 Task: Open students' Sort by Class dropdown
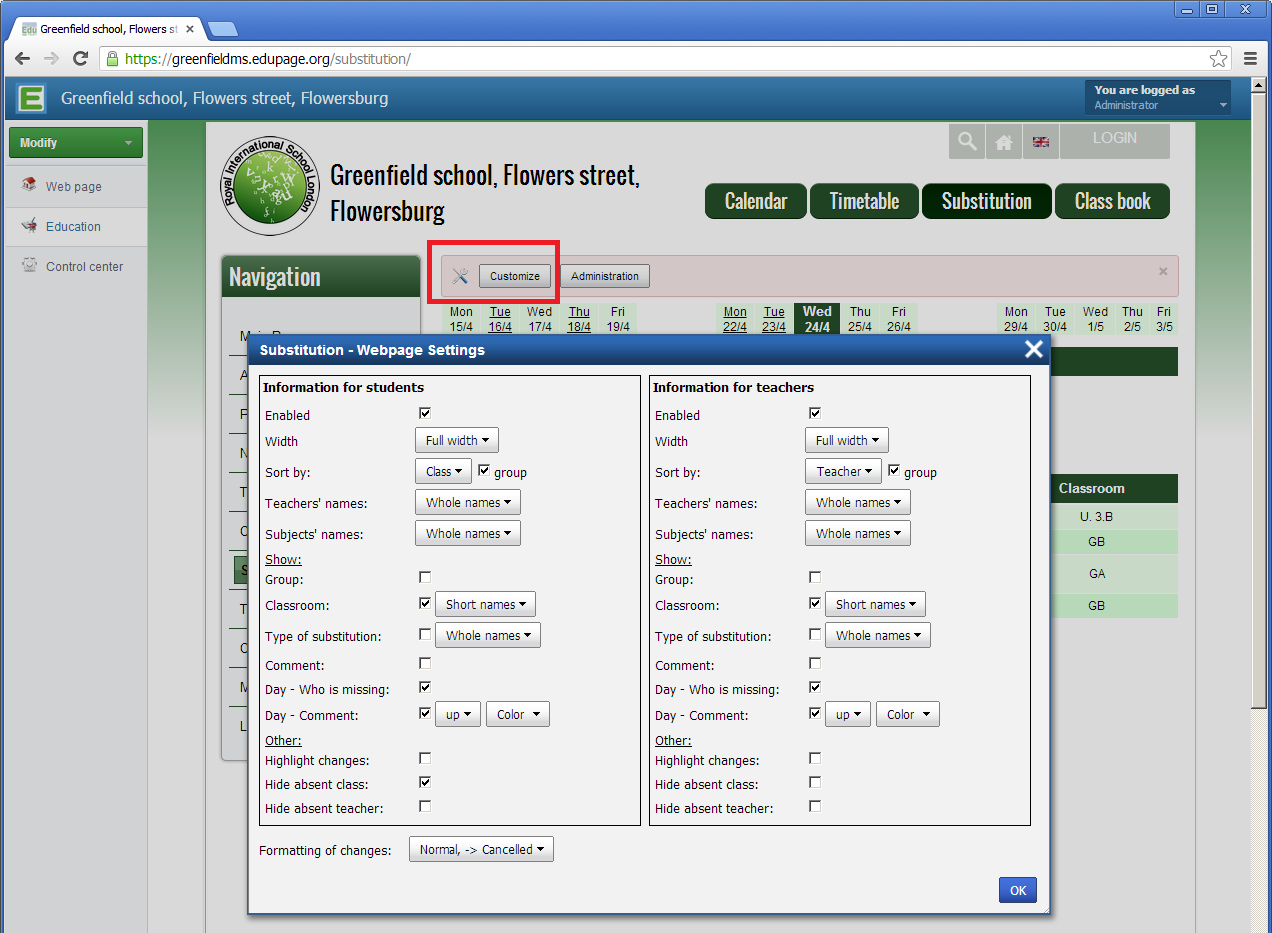(443, 471)
